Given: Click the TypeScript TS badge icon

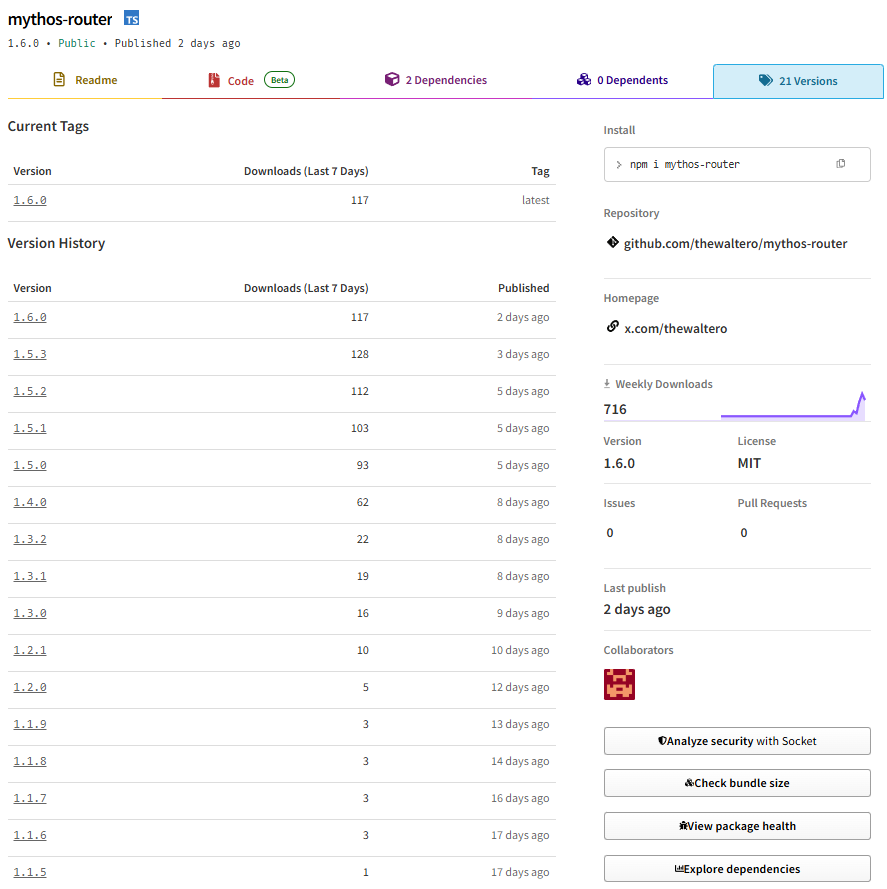Looking at the screenshot, I should click(x=132, y=18).
